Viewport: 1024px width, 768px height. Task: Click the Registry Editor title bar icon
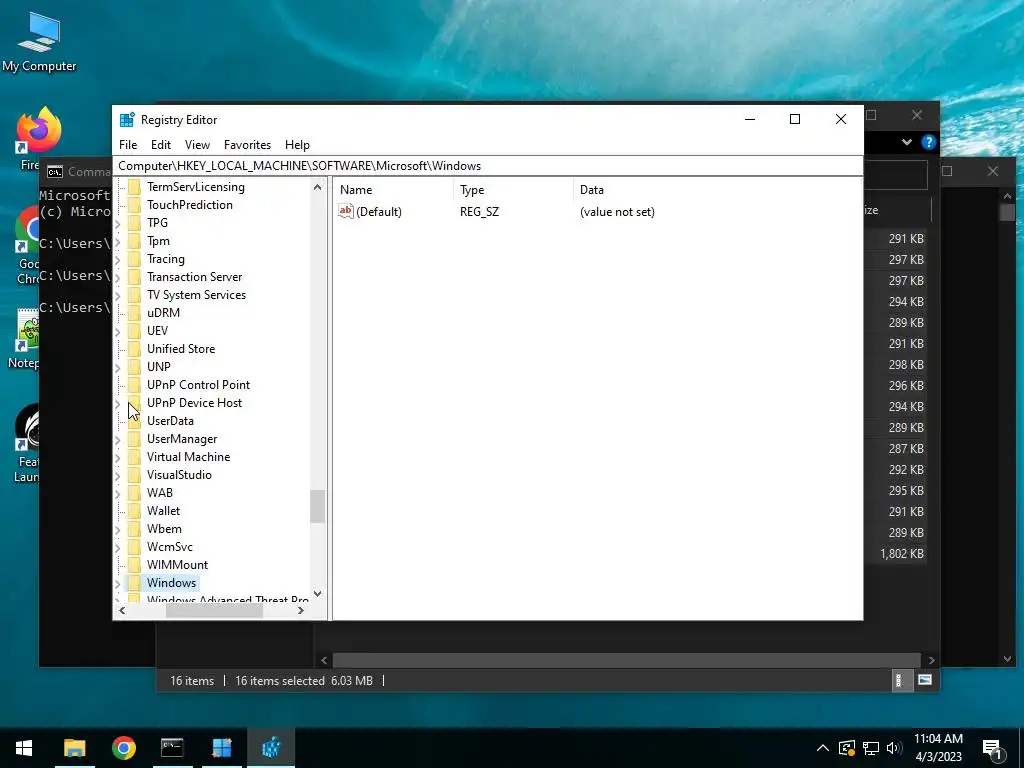(127, 120)
